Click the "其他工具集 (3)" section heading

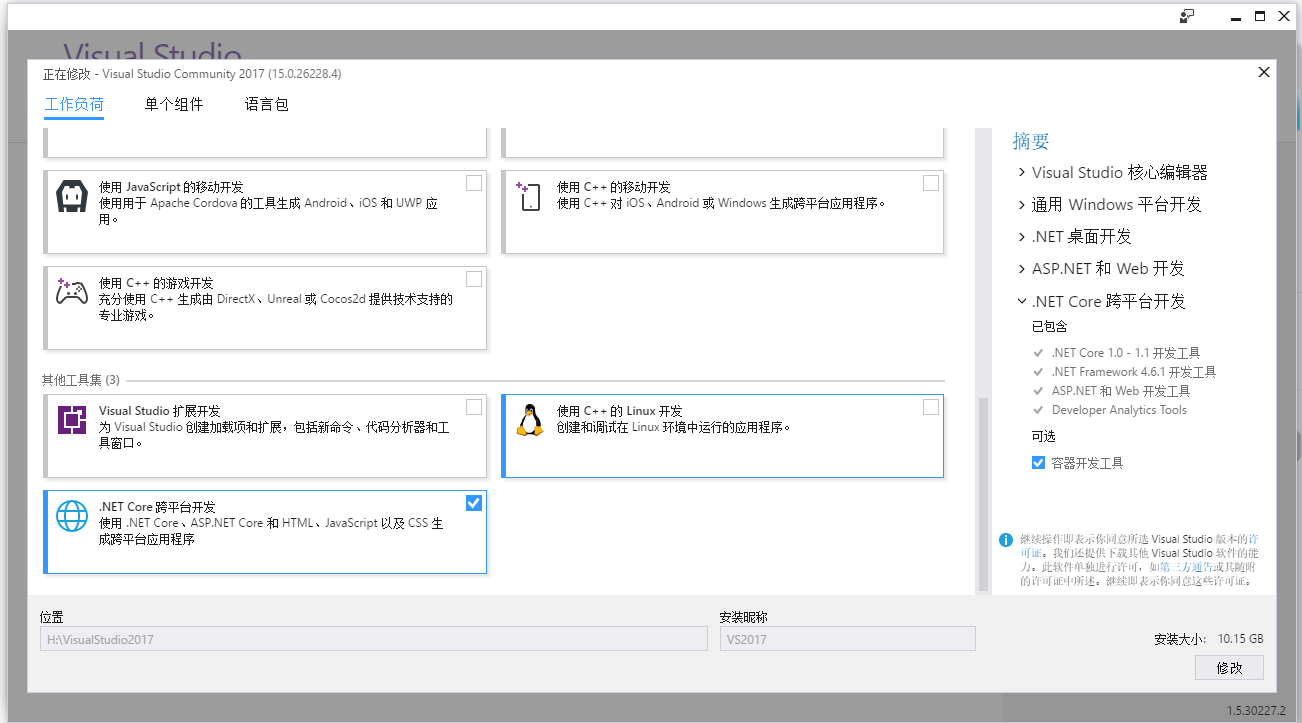(x=81, y=380)
